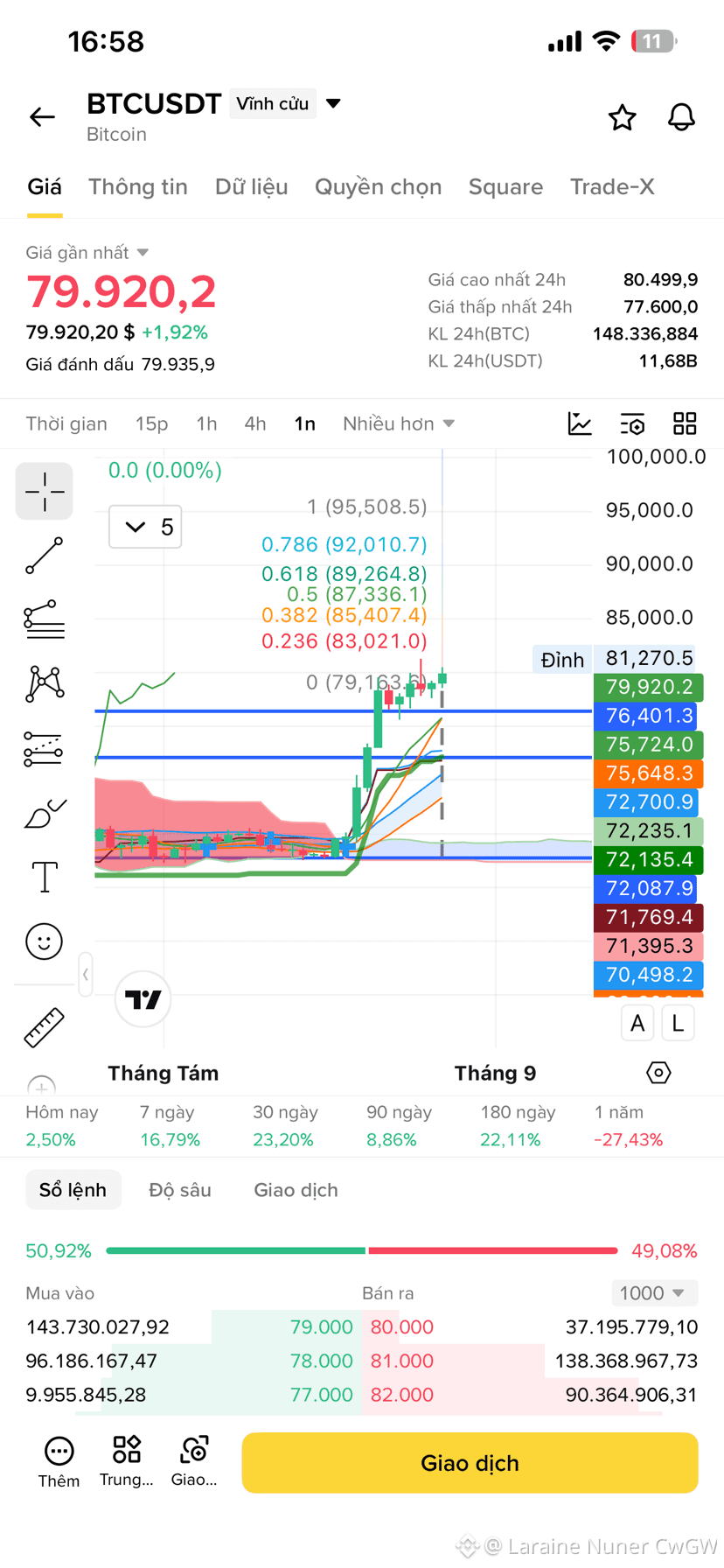The width and height of the screenshot is (724, 1568).
Task: Open the Square tab
Action: (505, 187)
